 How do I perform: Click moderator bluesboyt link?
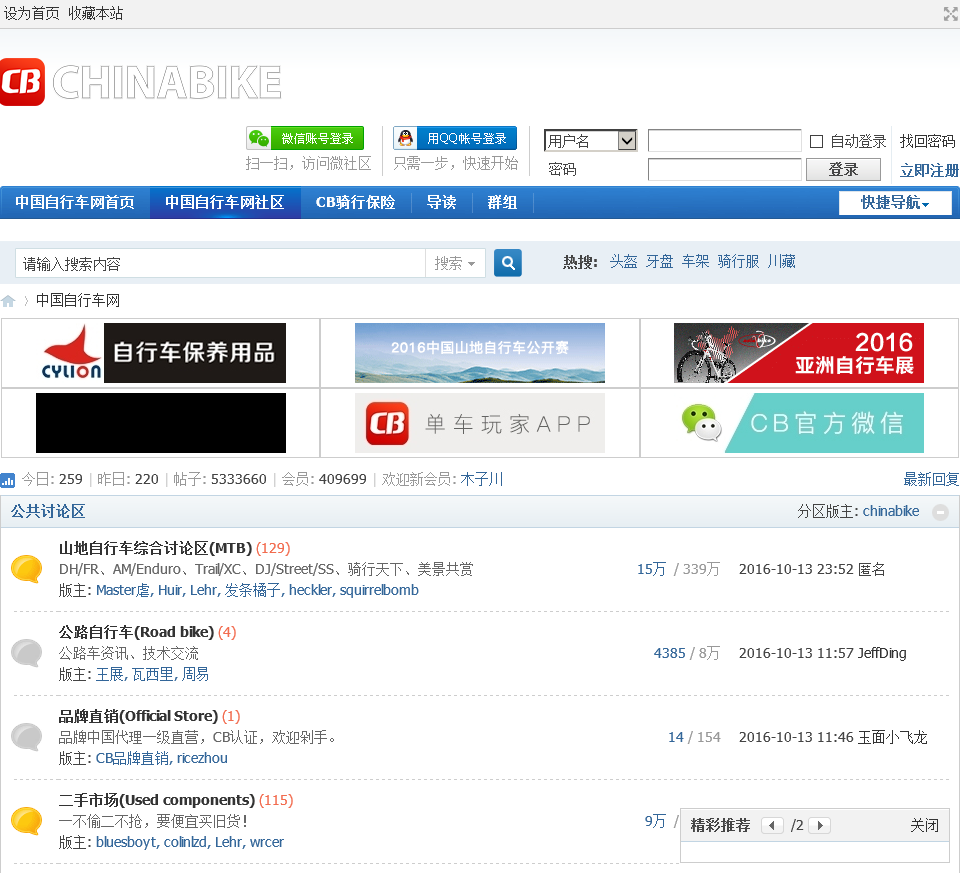point(126,842)
